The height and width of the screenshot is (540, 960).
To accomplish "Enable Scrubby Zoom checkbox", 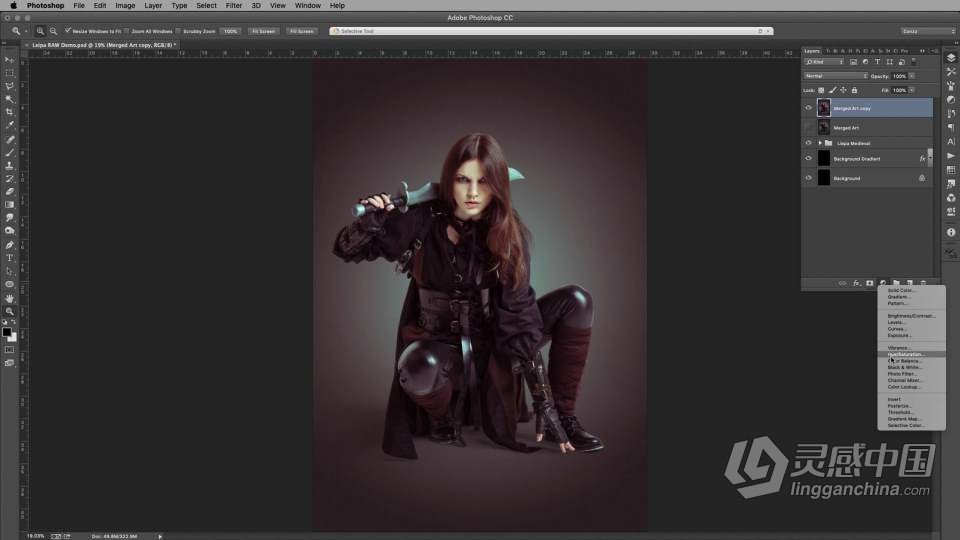I will [x=179, y=31].
